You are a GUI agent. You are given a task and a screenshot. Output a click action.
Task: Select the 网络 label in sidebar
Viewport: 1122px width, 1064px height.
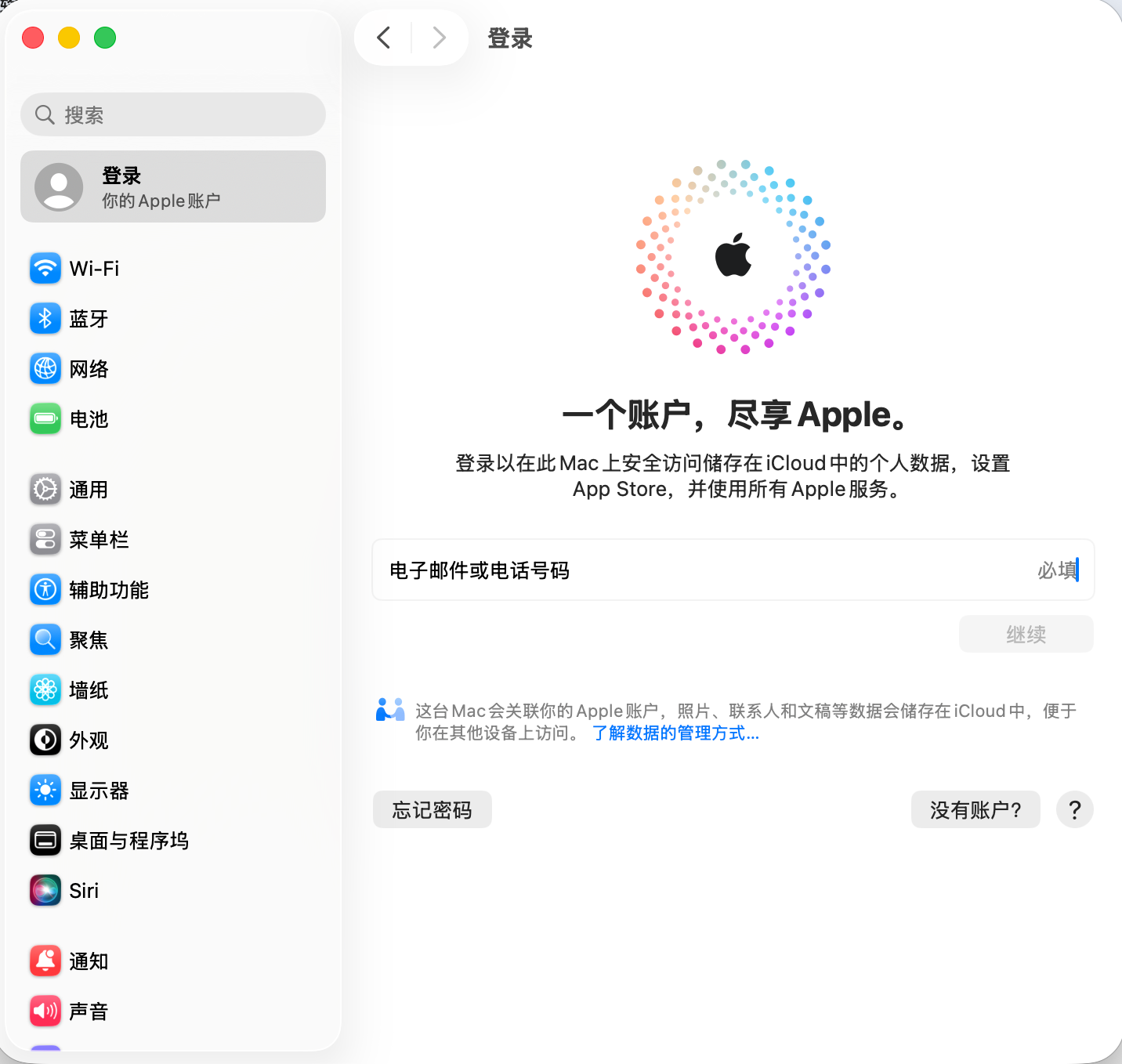89,369
